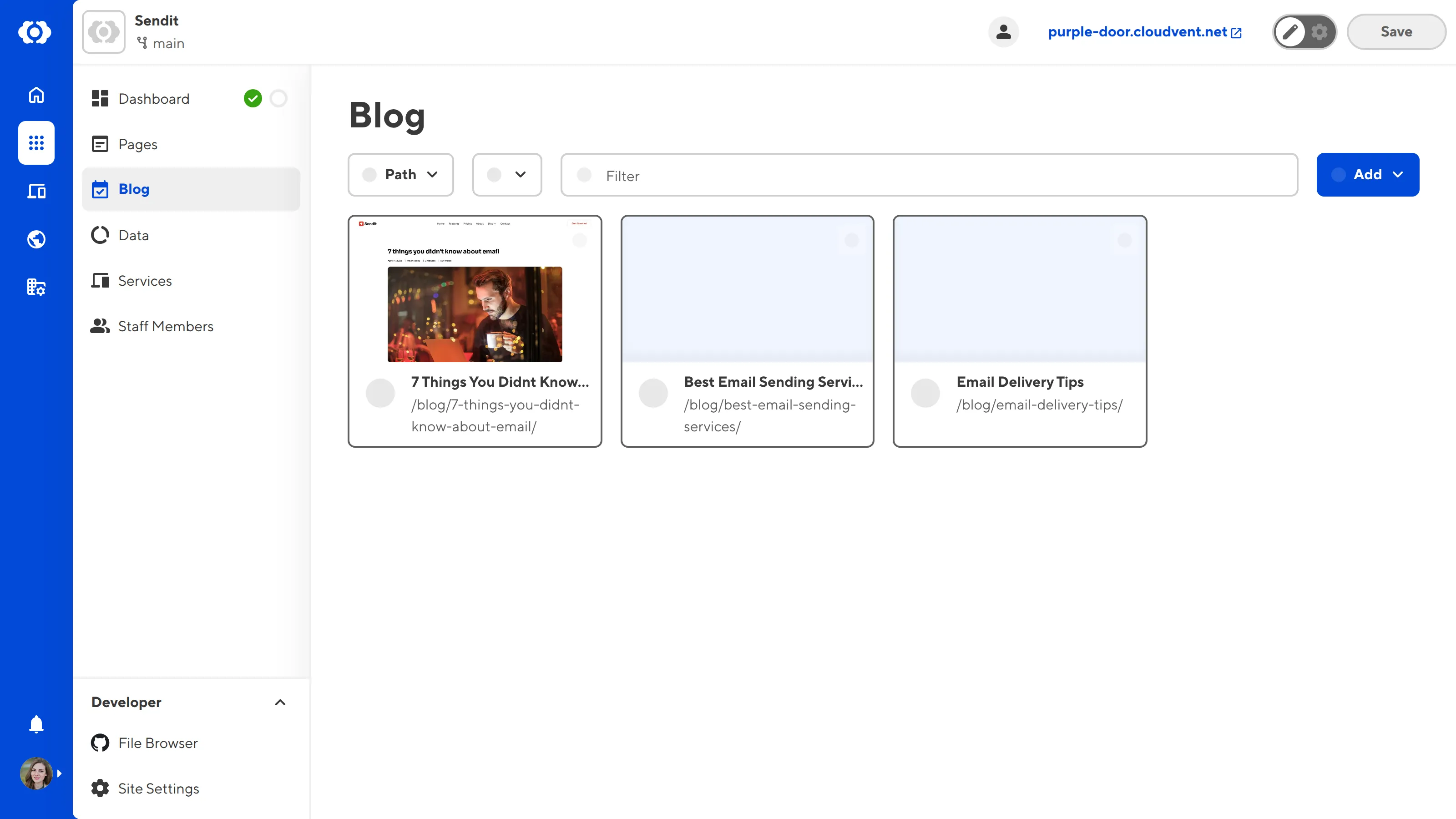Toggle the green check next to Dashboard
The image size is (1456, 819).
[253, 98]
